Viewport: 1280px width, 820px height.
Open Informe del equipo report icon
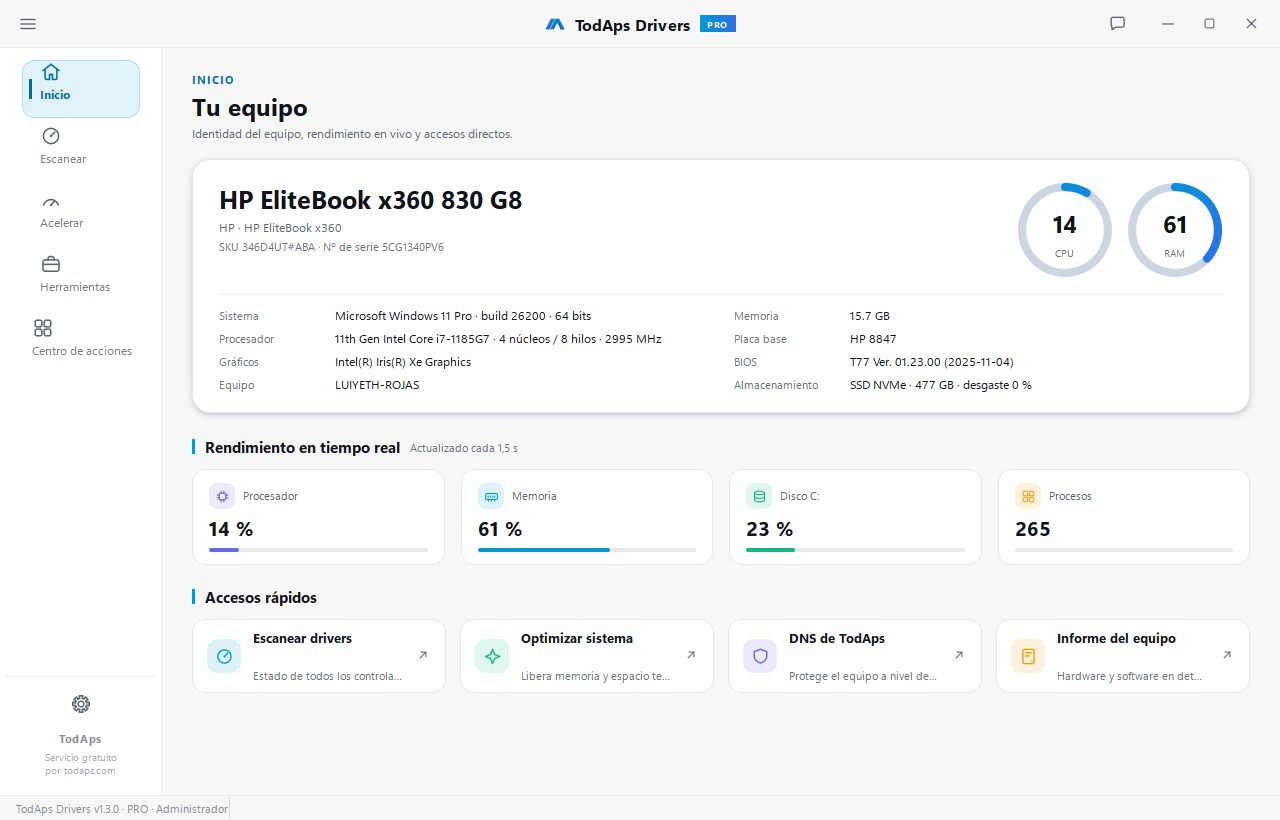1028,656
